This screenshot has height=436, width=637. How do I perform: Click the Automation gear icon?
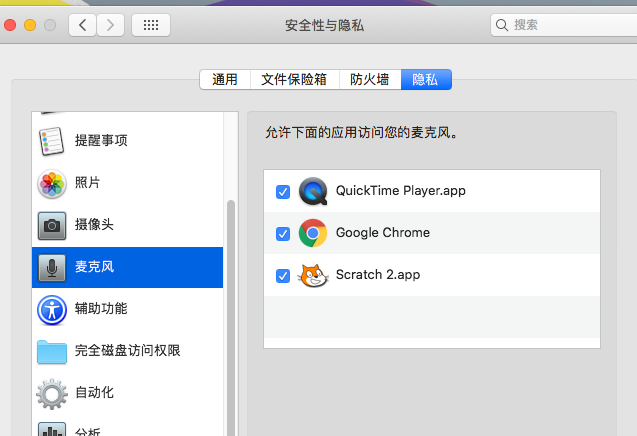[52, 394]
